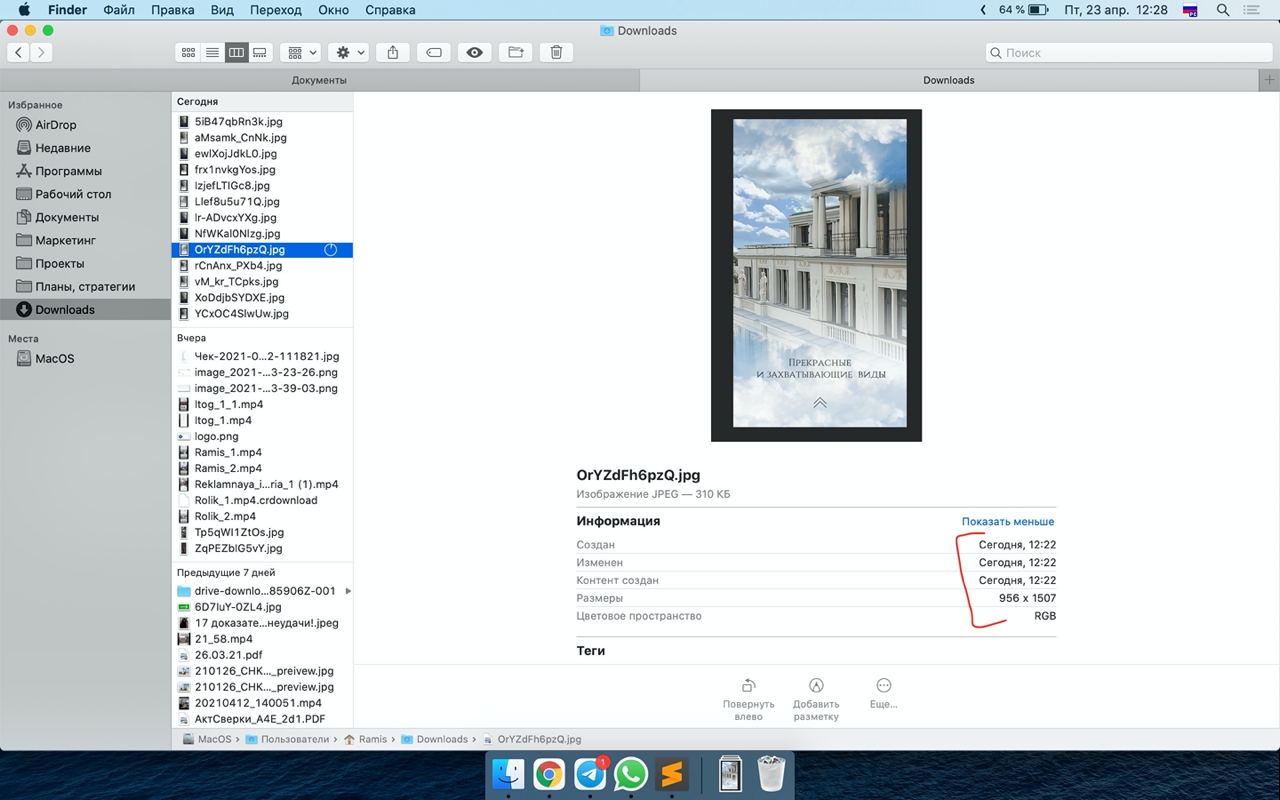Click MacOS in the path bar
1280x800 pixels.
(207, 740)
